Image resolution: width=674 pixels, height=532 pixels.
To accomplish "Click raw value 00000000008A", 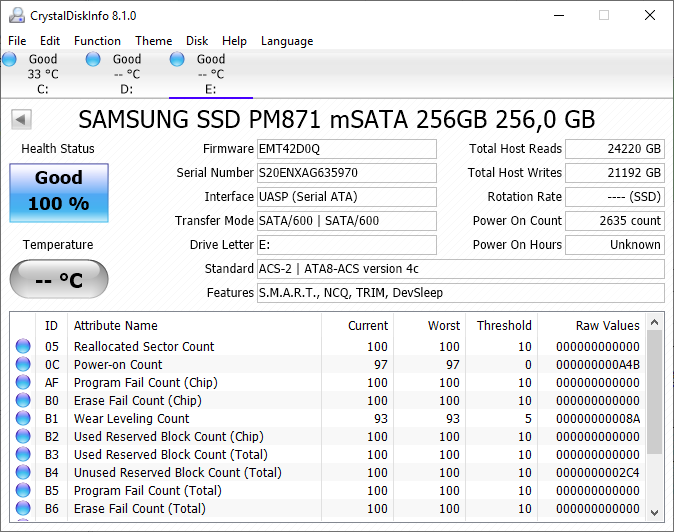I will (597, 419).
